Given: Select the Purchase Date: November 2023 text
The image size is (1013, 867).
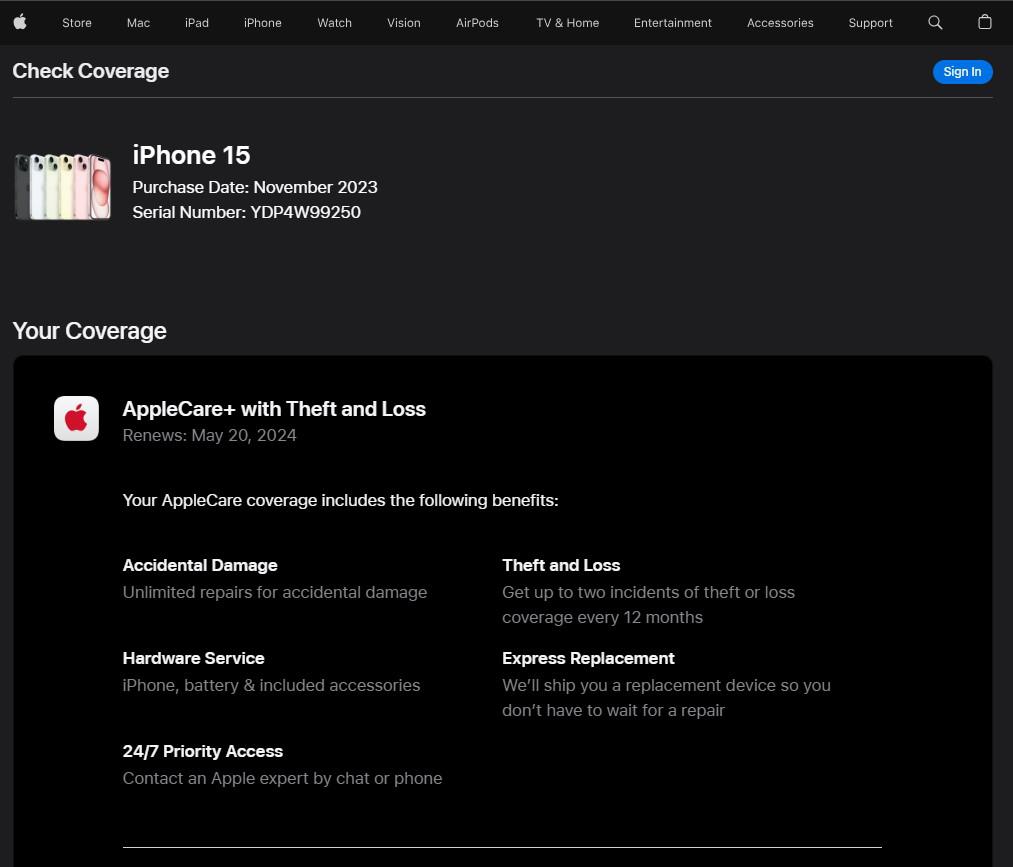Looking at the screenshot, I should tap(255, 187).
